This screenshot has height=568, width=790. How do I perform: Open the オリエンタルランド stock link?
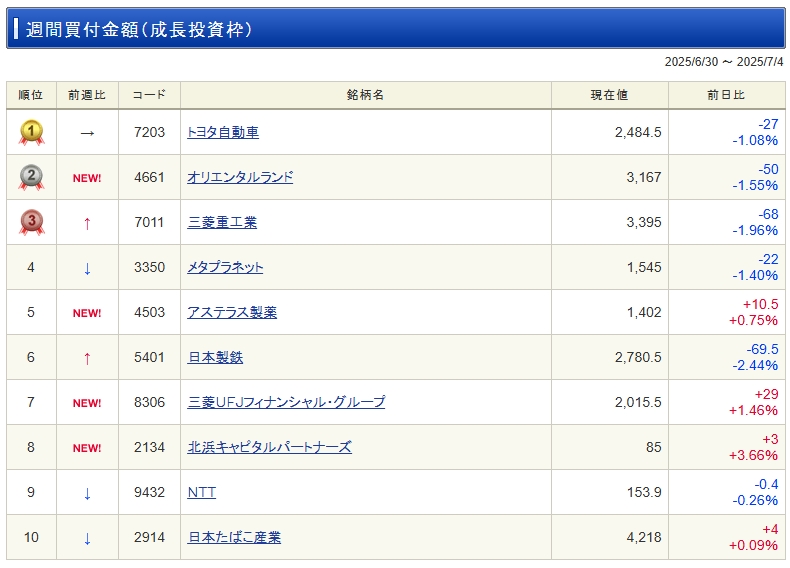240,177
